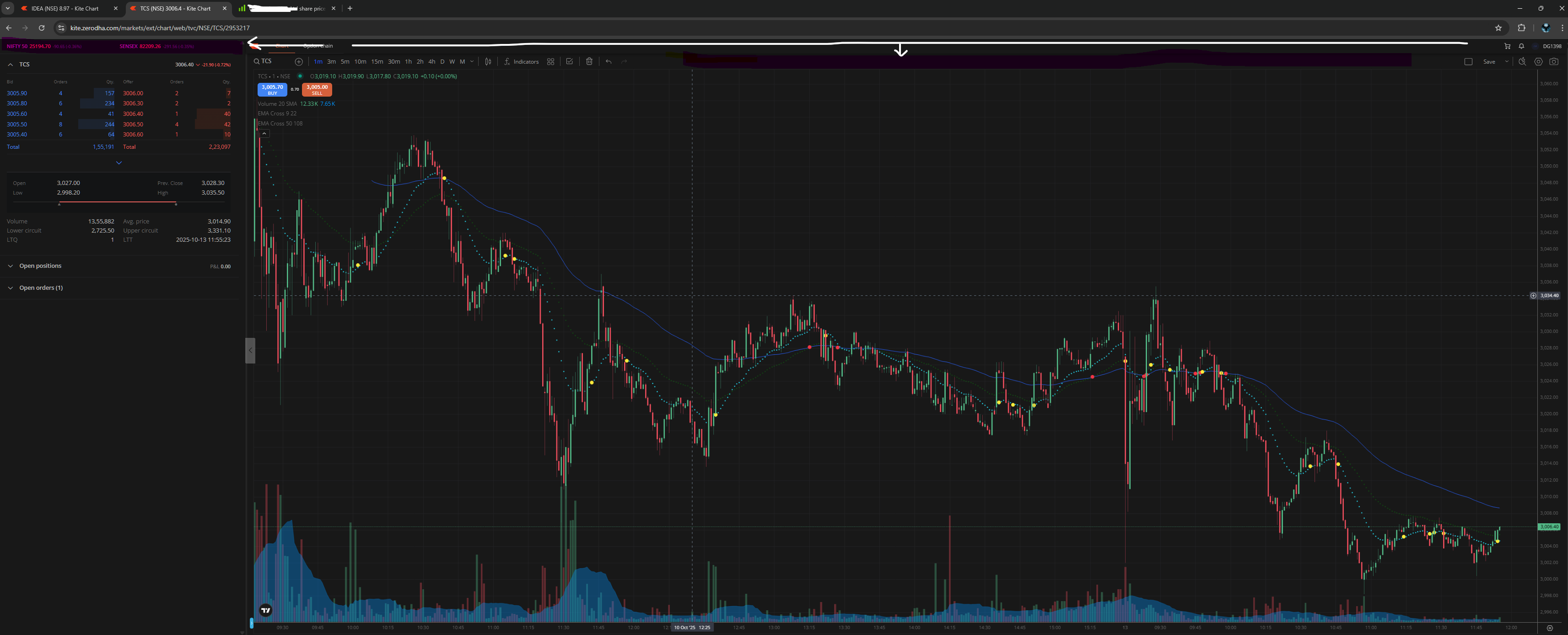This screenshot has width=1568, height=635.
Task: Collapse the indicator legend chevron
Action: [264, 133]
